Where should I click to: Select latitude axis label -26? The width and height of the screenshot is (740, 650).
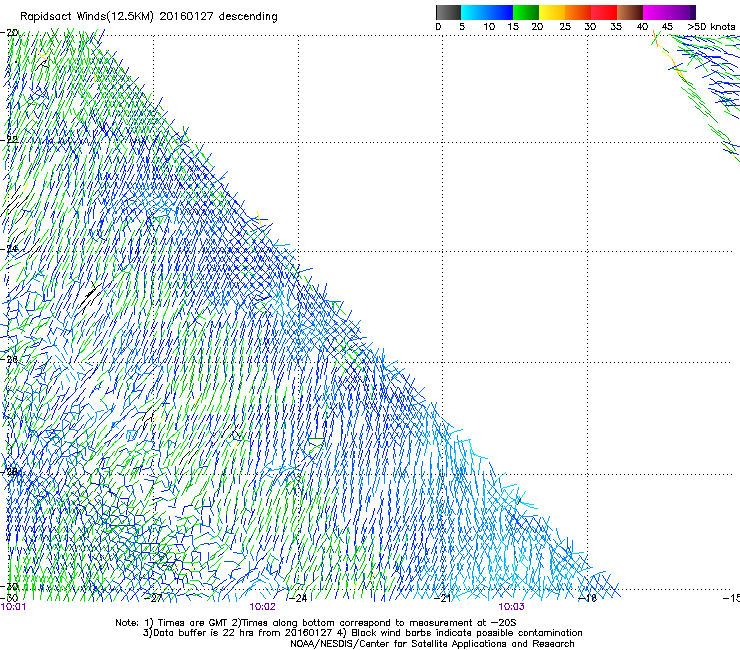point(9,359)
